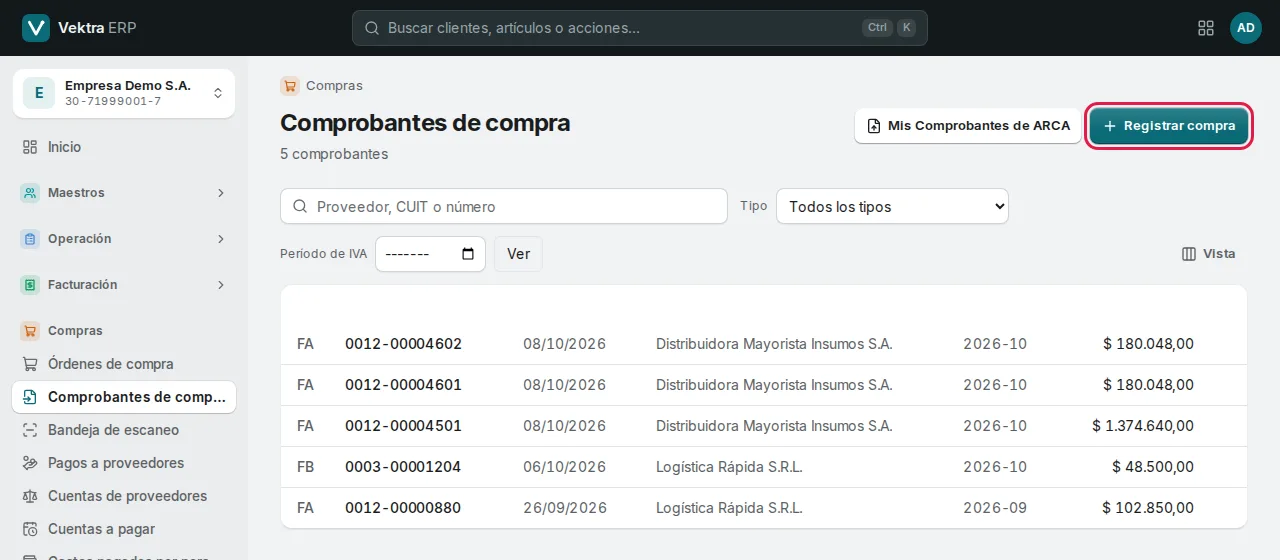Click the E company initial badge
This screenshot has height=560, width=1280.
tap(39, 93)
